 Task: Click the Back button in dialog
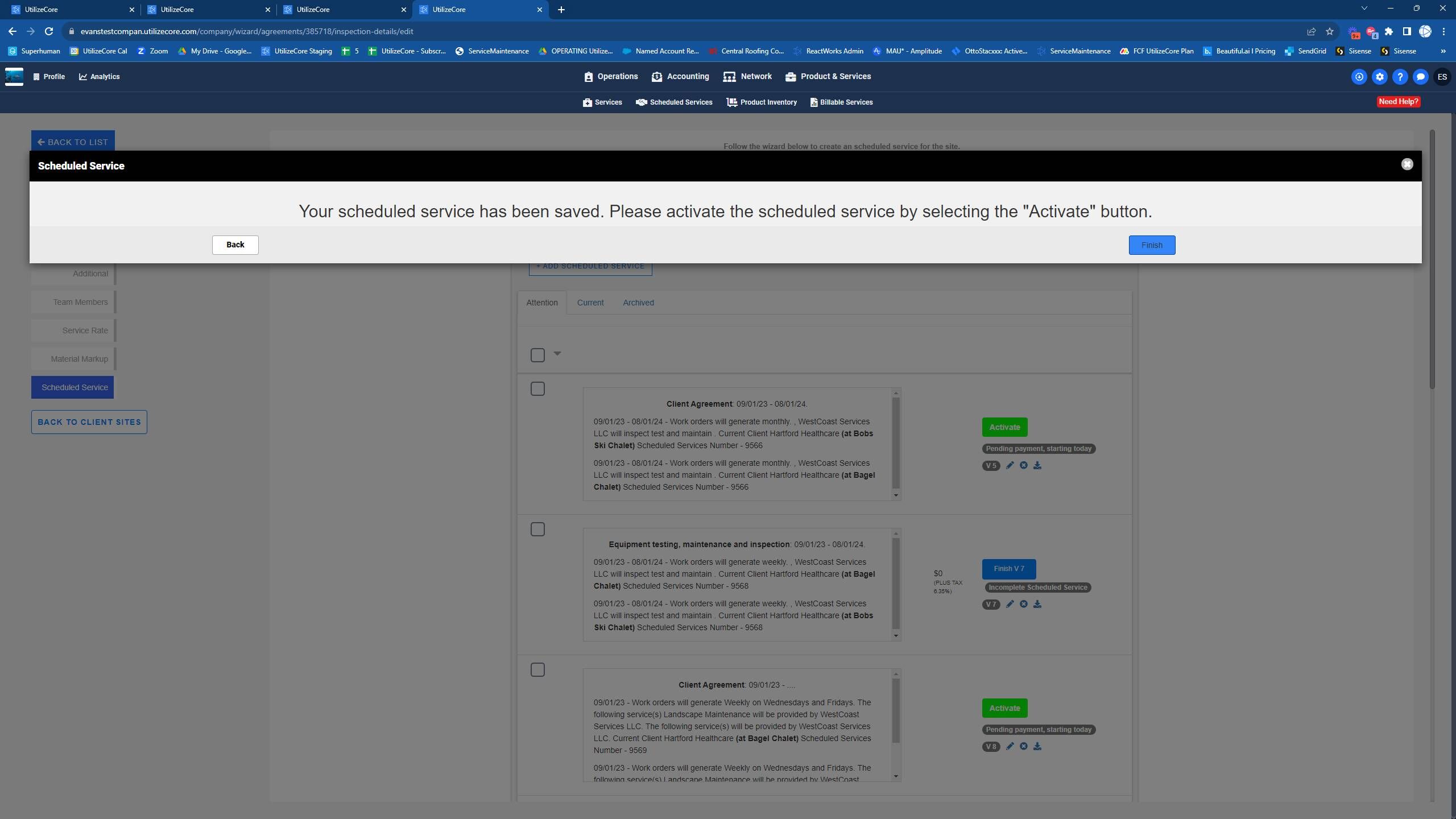click(235, 245)
